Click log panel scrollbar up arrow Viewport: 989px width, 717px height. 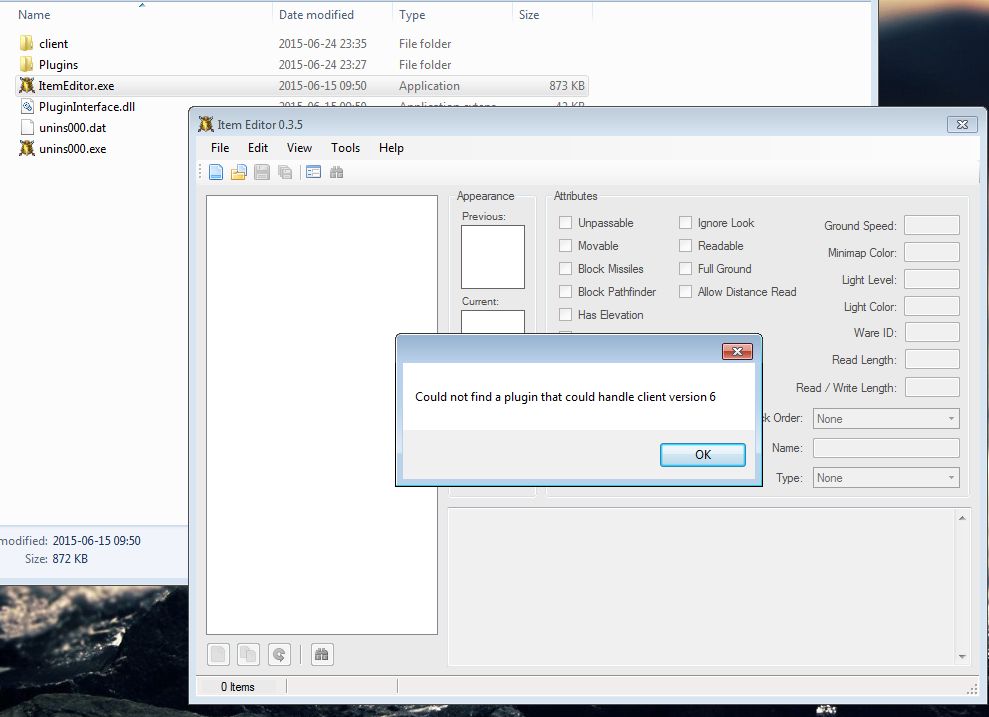962,518
